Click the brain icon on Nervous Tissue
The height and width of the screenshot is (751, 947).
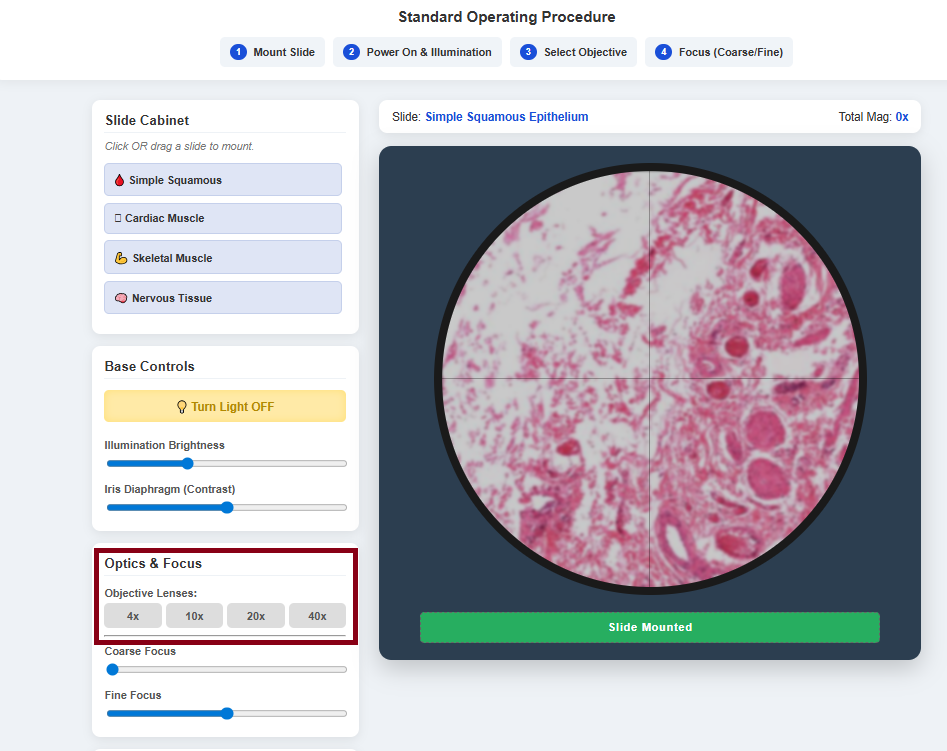[x=121, y=298]
